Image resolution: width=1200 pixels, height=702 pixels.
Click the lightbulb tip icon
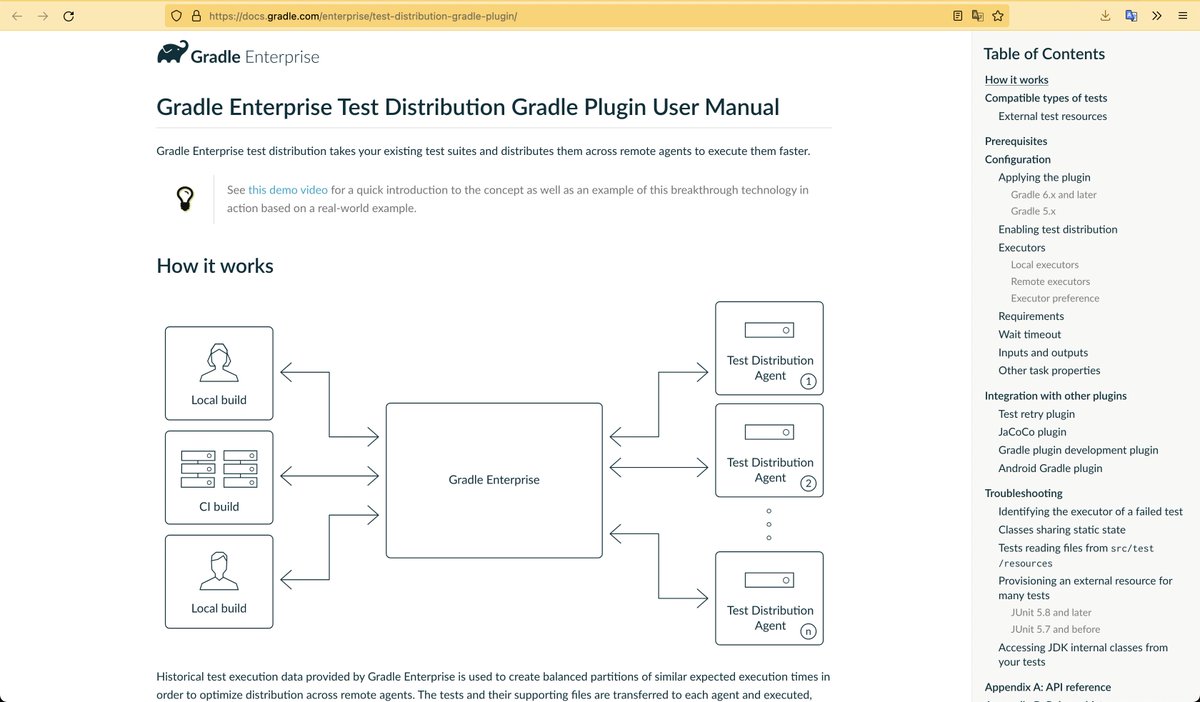click(x=184, y=197)
